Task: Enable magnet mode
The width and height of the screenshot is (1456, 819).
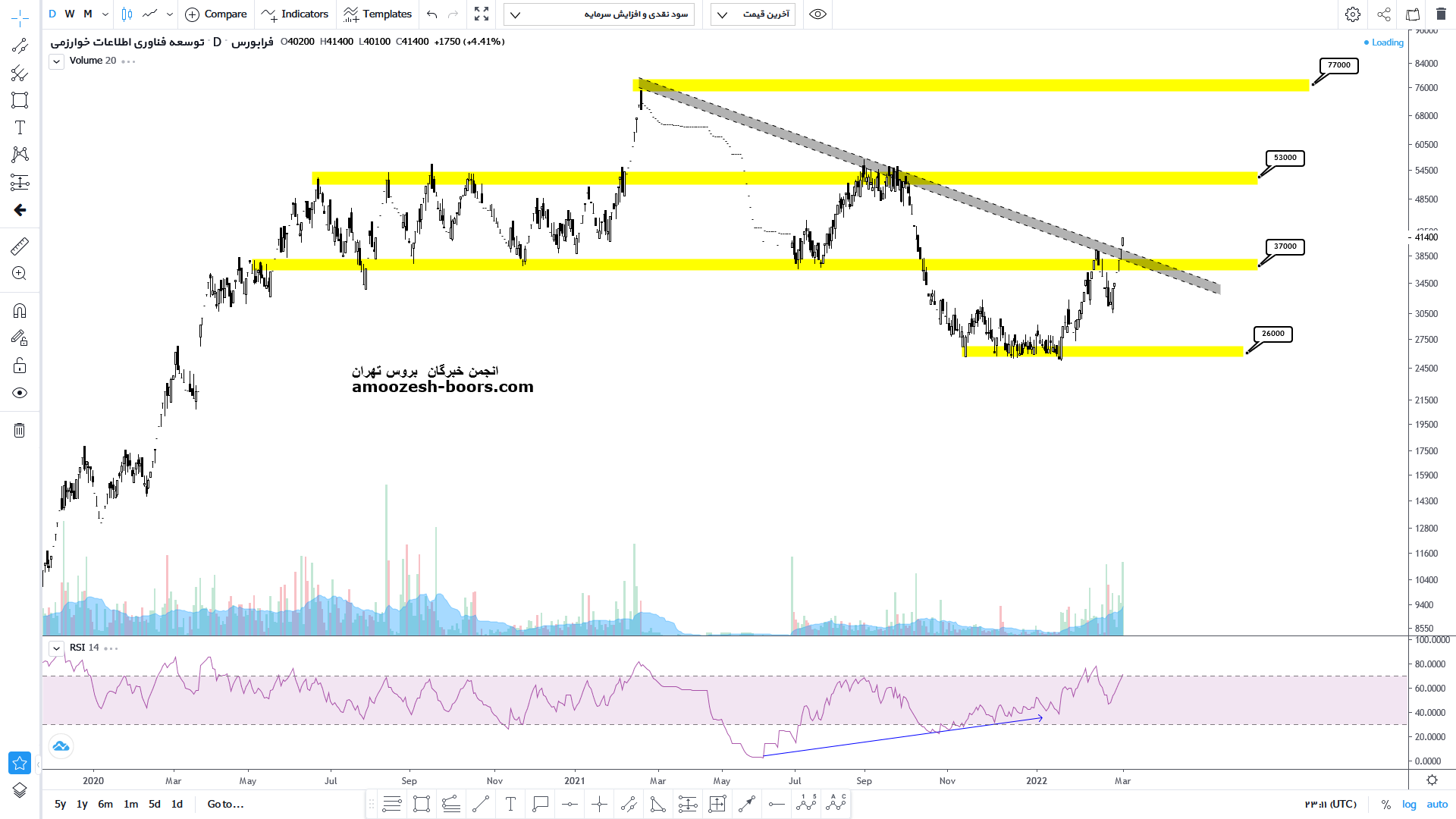Action: (20, 311)
